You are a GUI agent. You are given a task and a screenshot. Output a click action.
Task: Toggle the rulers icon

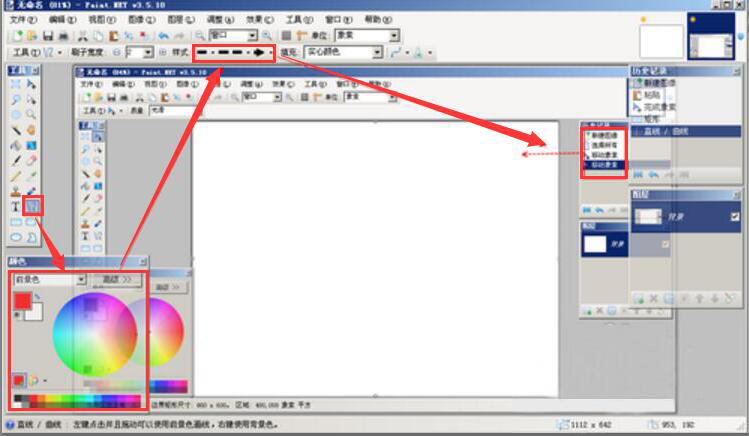[301, 35]
